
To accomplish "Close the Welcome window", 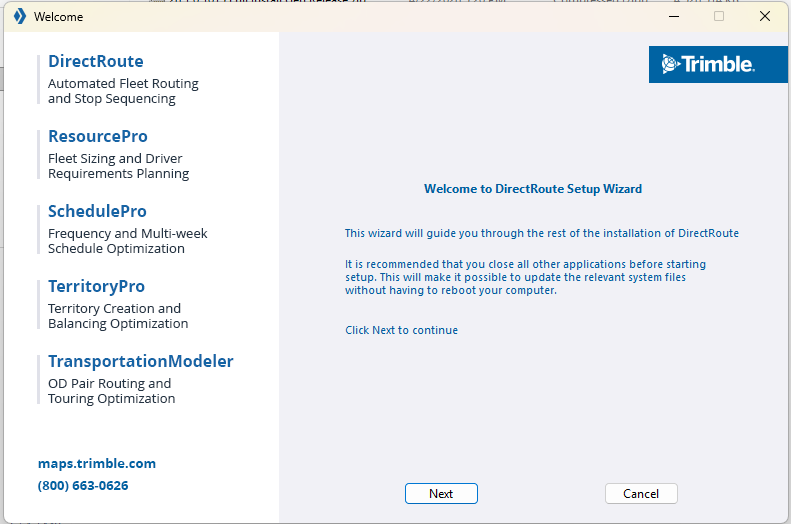I will click(x=764, y=16).
